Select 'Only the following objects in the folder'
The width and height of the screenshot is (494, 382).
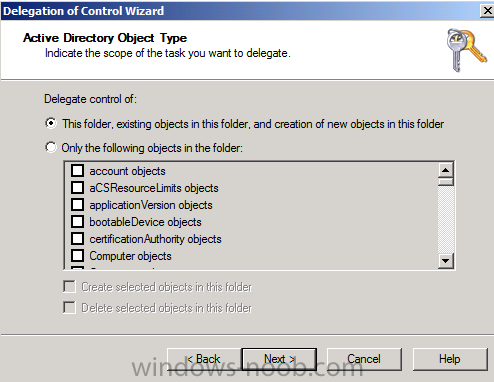coord(51,147)
